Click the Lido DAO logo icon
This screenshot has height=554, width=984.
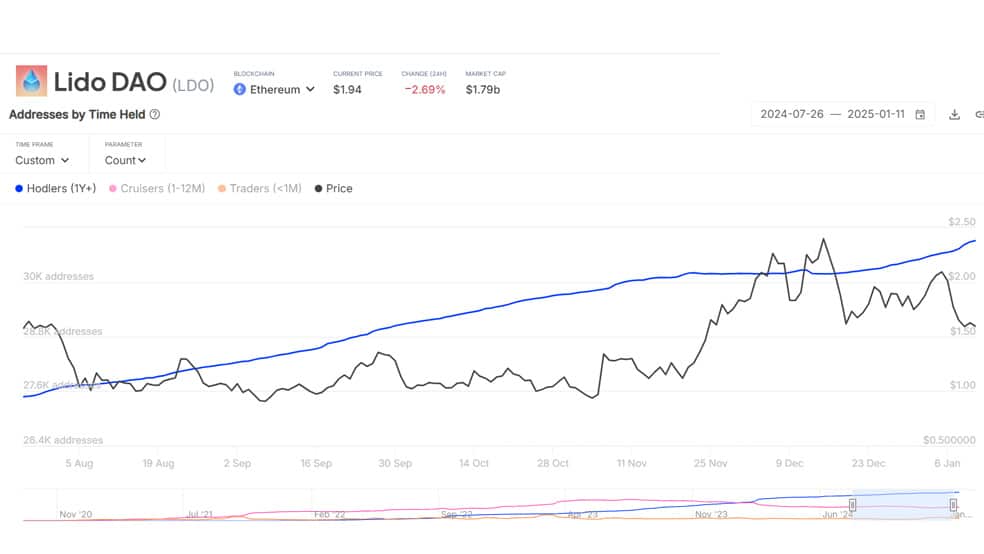pyautogui.click(x=31, y=81)
